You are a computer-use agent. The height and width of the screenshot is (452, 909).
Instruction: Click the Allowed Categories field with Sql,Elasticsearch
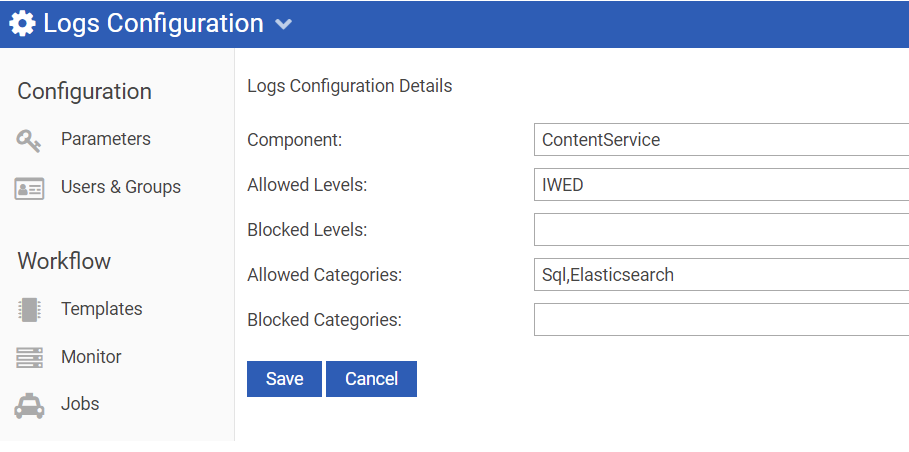point(720,275)
